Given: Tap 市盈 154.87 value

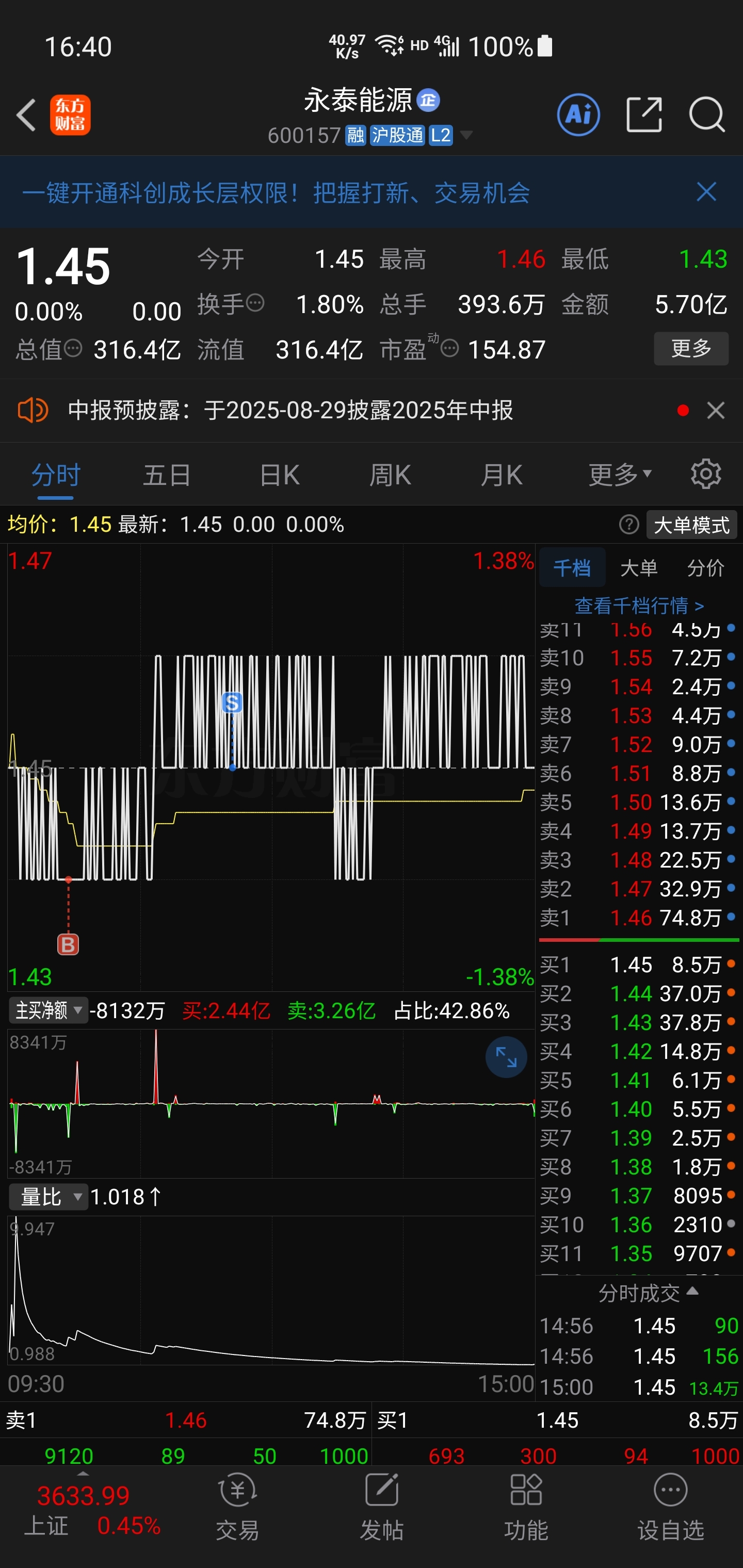Looking at the screenshot, I should tap(506, 349).
